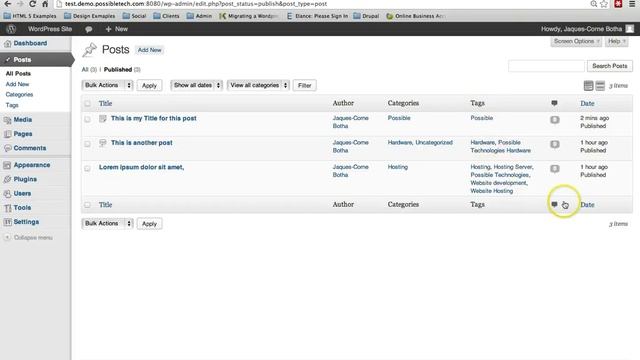Open the bottom Bulk Actions dropdown

(x=108, y=224)
